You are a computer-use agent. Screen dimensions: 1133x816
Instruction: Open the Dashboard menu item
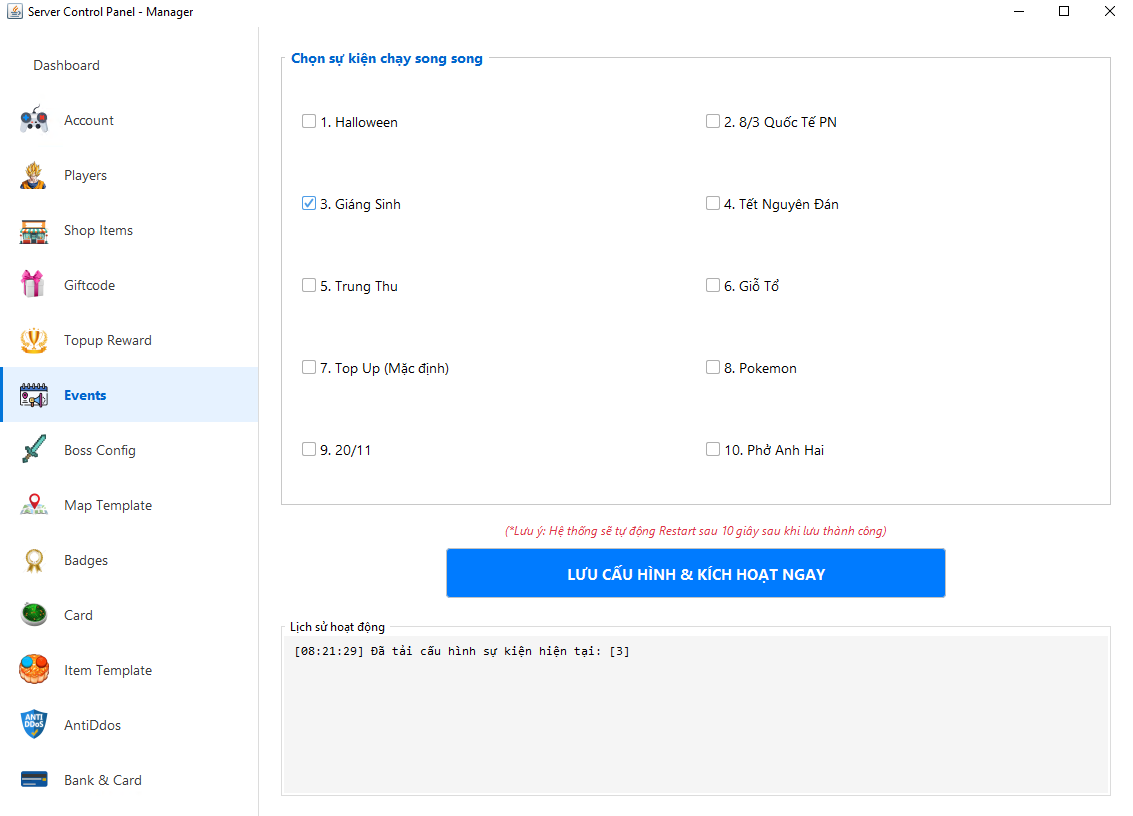[66, 65]
